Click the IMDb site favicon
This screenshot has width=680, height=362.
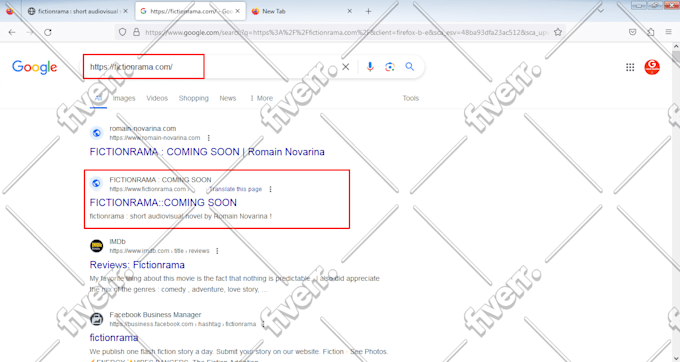97,246
